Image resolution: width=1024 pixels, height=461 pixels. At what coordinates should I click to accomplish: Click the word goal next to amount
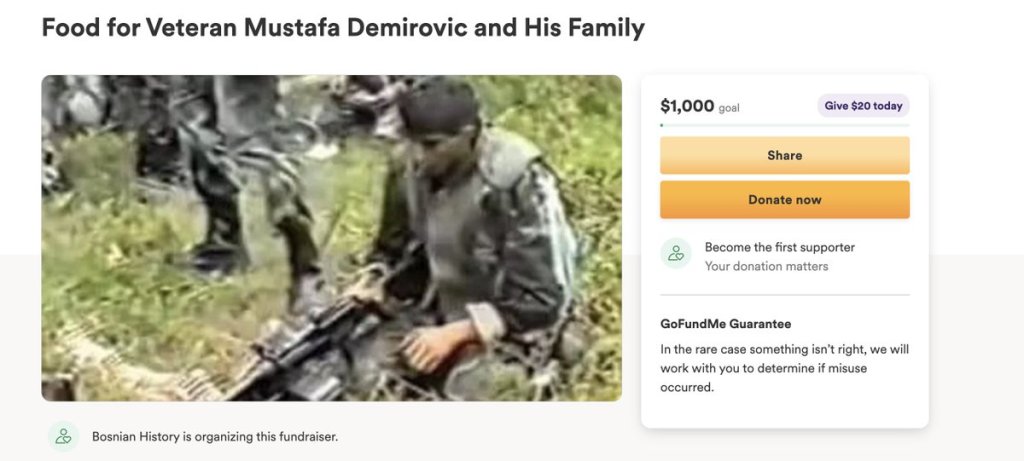(729, 108)
